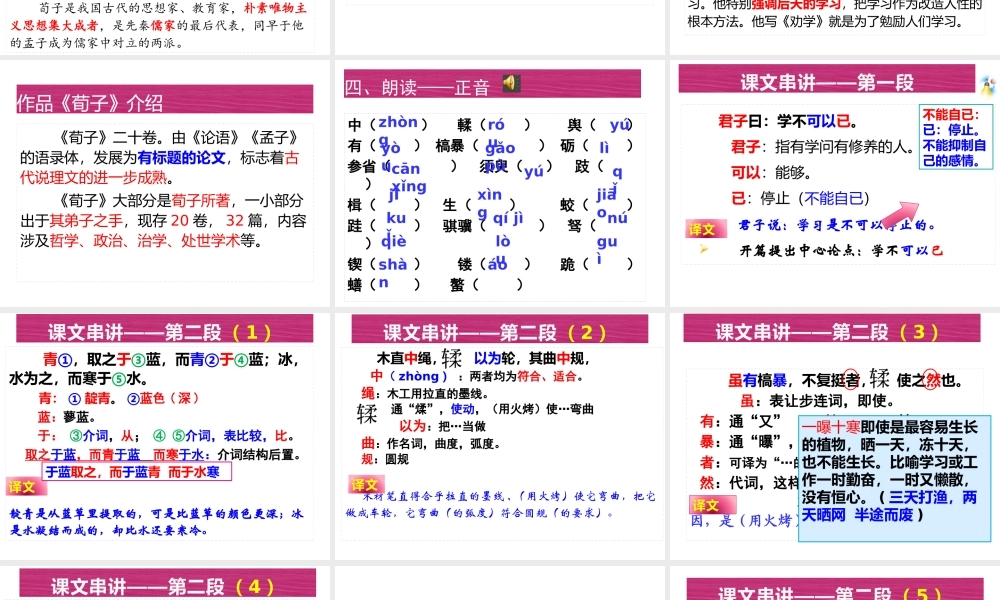Image resolution: width=1000 pixels, height=600 pixels.
Task: Click the magenta title bar of 第二段（2）
Action: [x=500, y=330]
